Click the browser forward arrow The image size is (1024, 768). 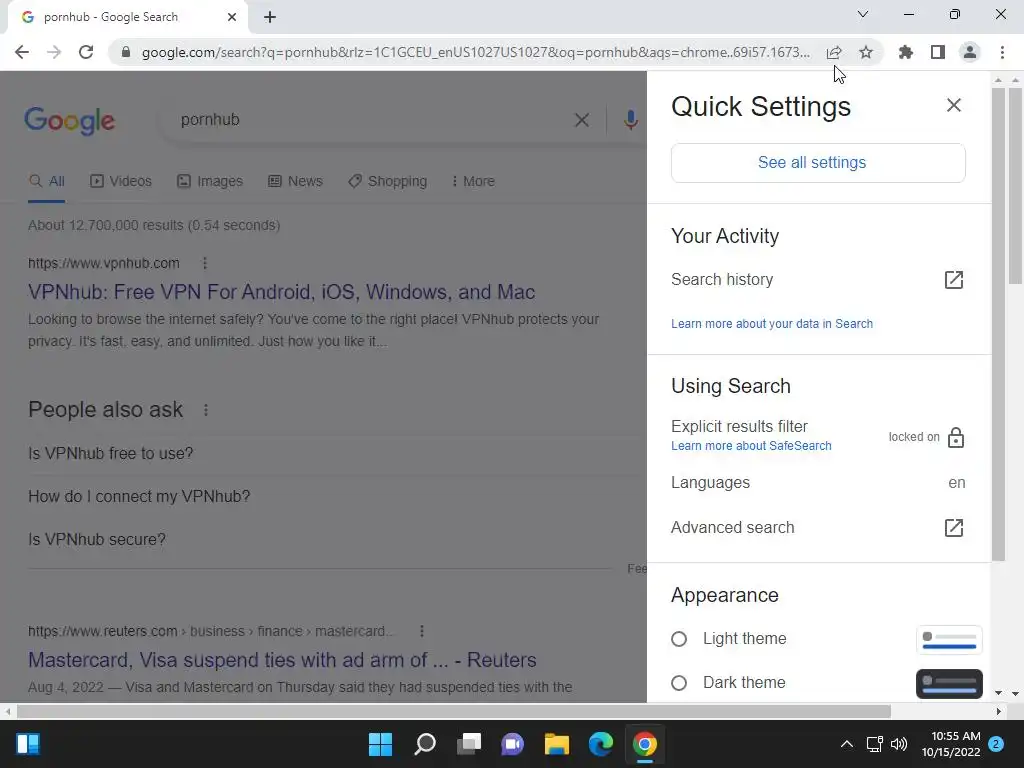(54, 52)
